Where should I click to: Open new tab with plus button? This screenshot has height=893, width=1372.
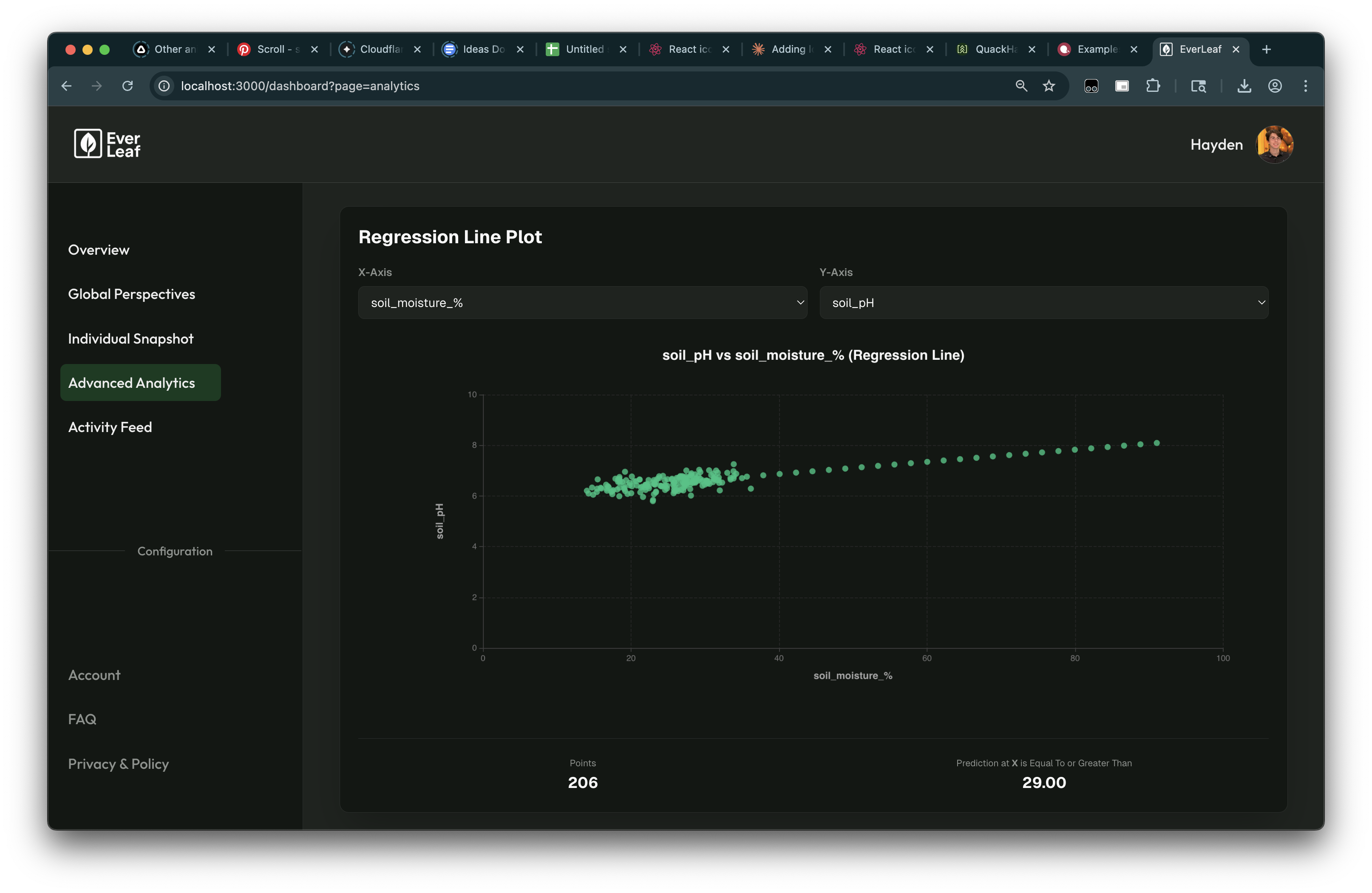click(x=1266, y=50)
